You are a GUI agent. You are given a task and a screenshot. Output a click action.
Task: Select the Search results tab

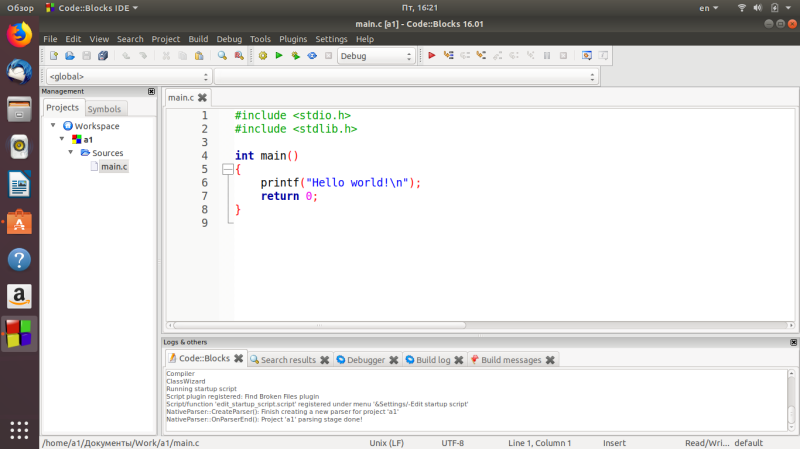coord(288,360)
